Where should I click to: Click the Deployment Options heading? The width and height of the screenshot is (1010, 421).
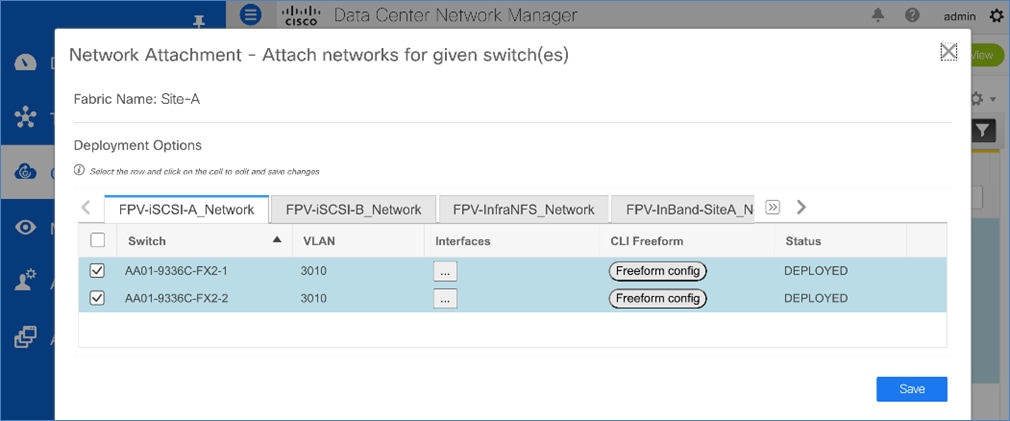tap(138, 145)
